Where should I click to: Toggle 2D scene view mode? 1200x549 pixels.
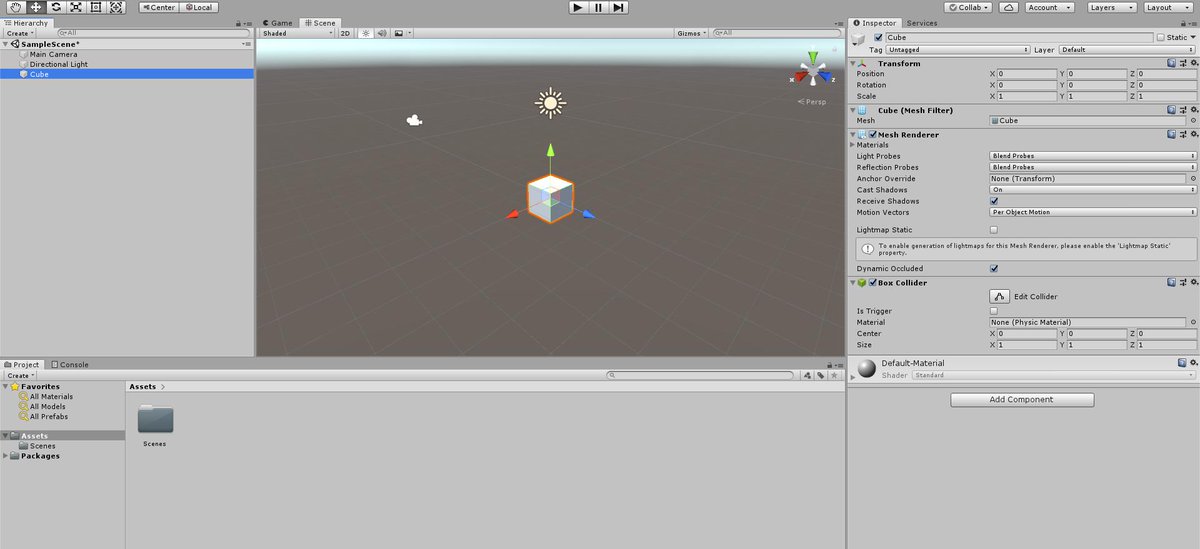point(345,33)
